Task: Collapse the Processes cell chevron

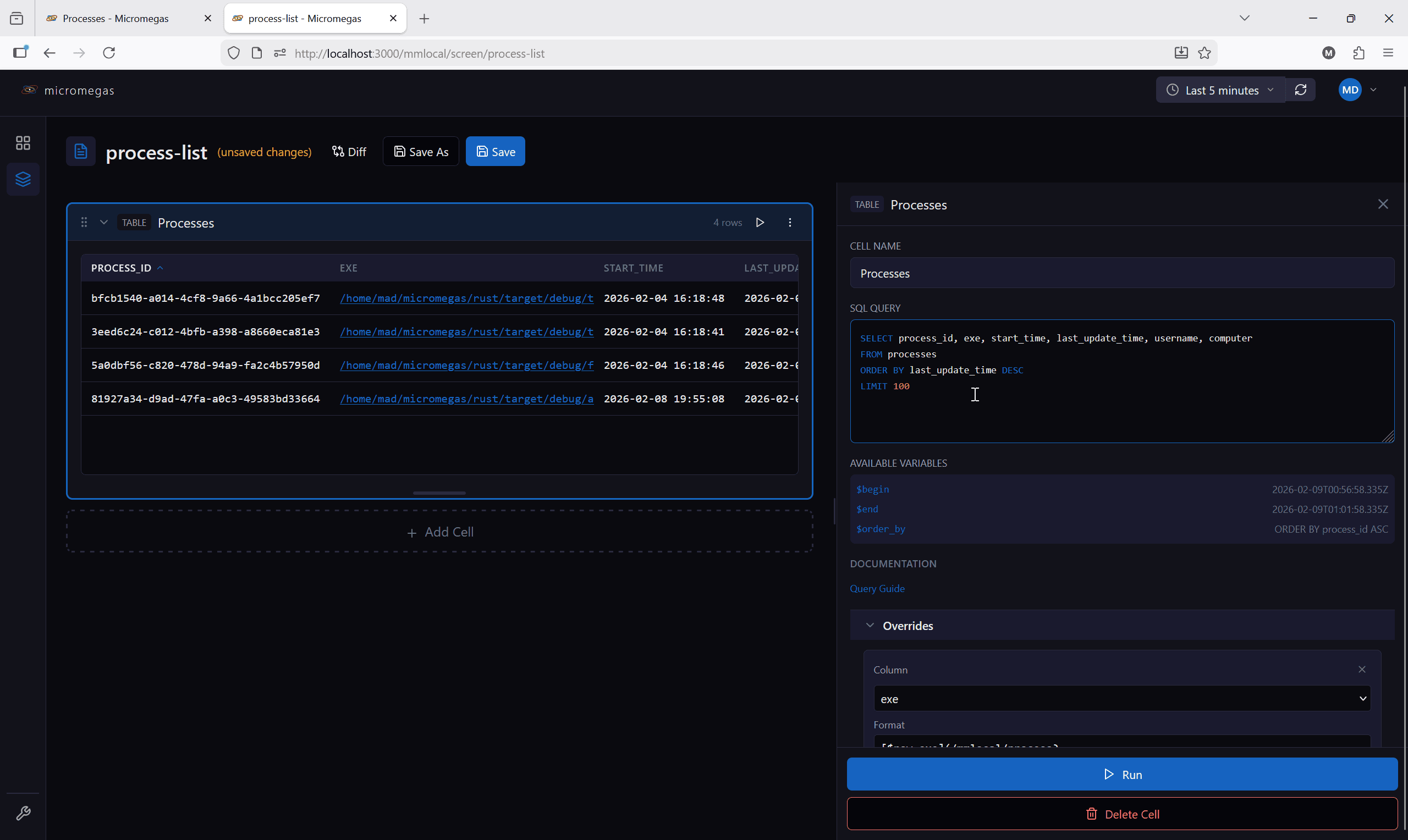Action: tap(103, 223)
